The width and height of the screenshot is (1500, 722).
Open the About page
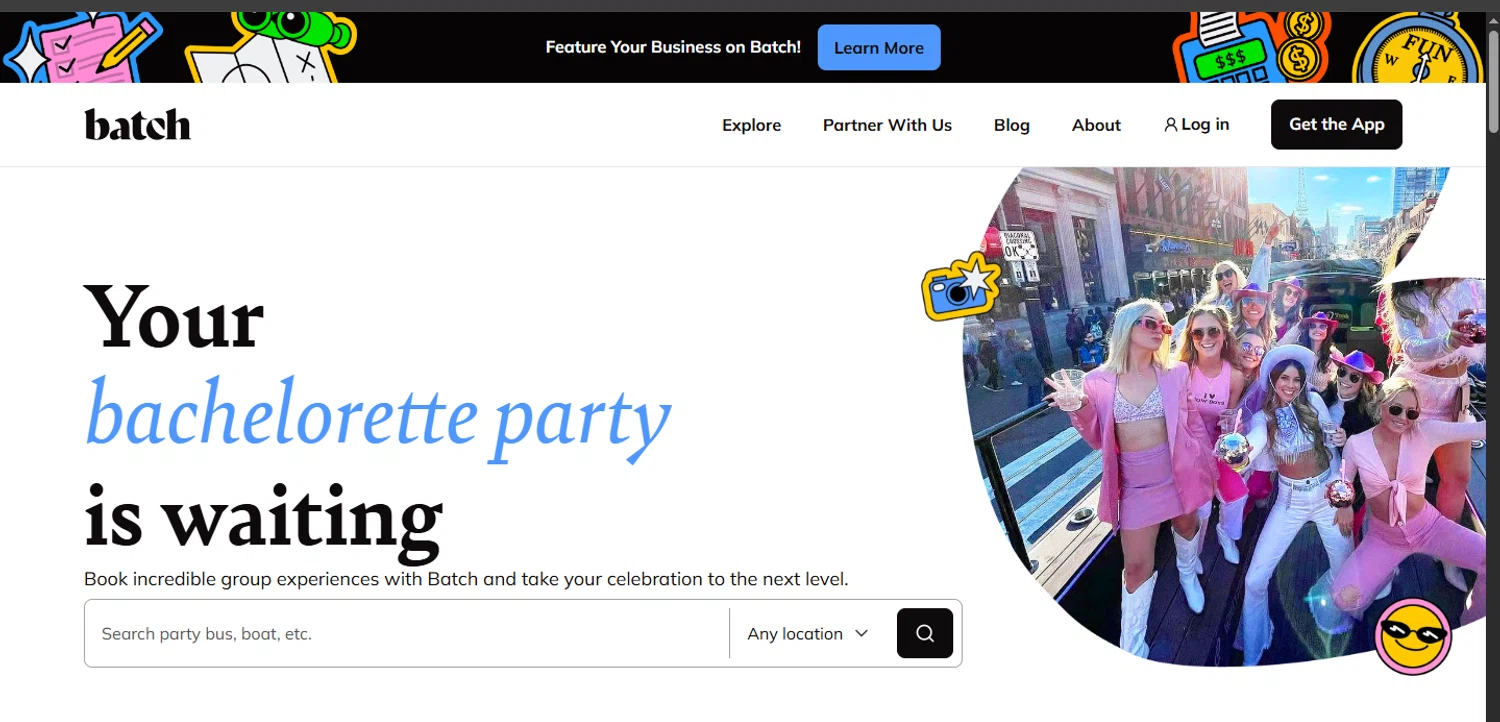(x=1096, y=125)
